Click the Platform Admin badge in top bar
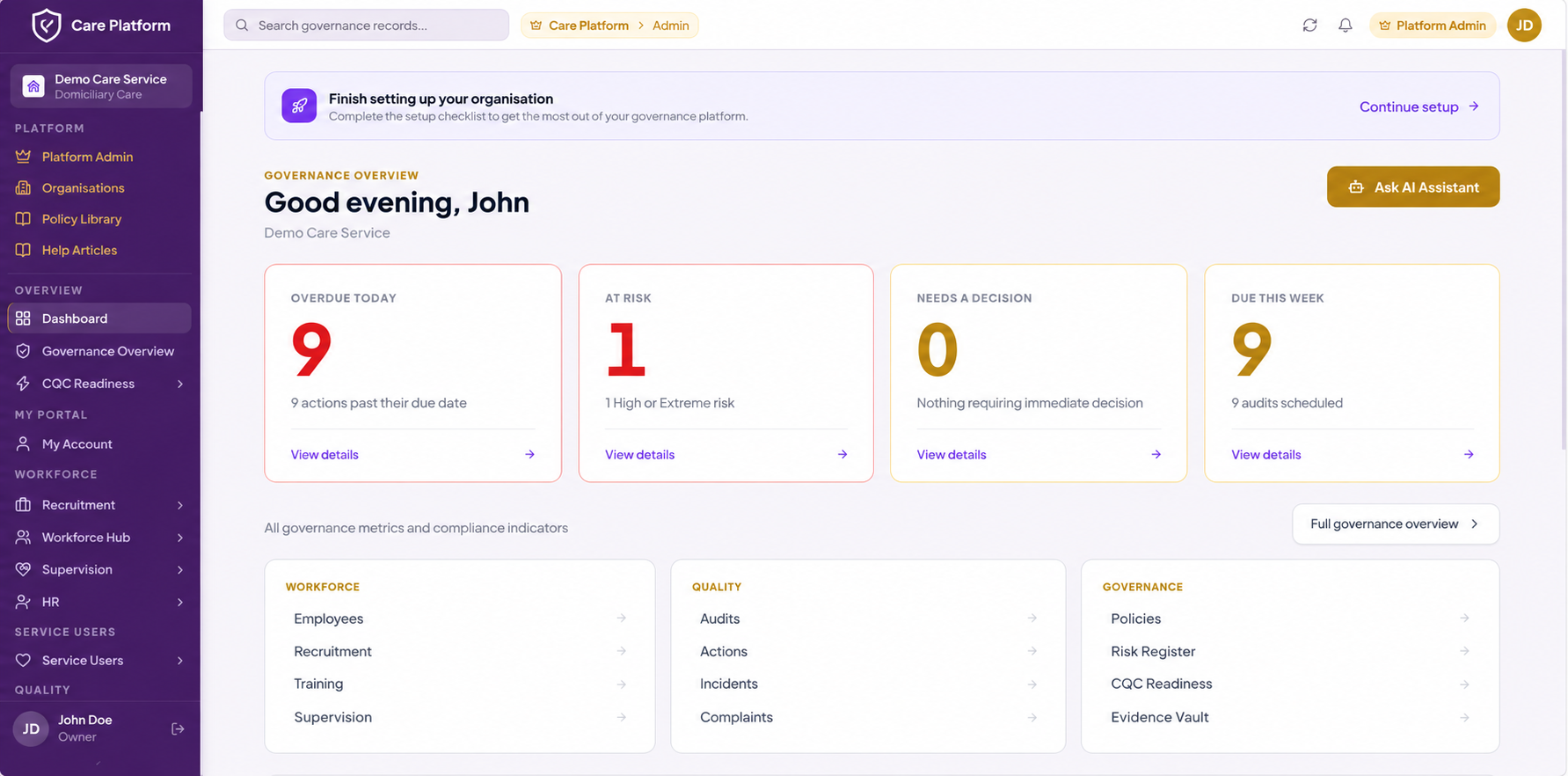Viewport: 1568px width, 776px height. pyautogui.click(x=1432, y=26)
